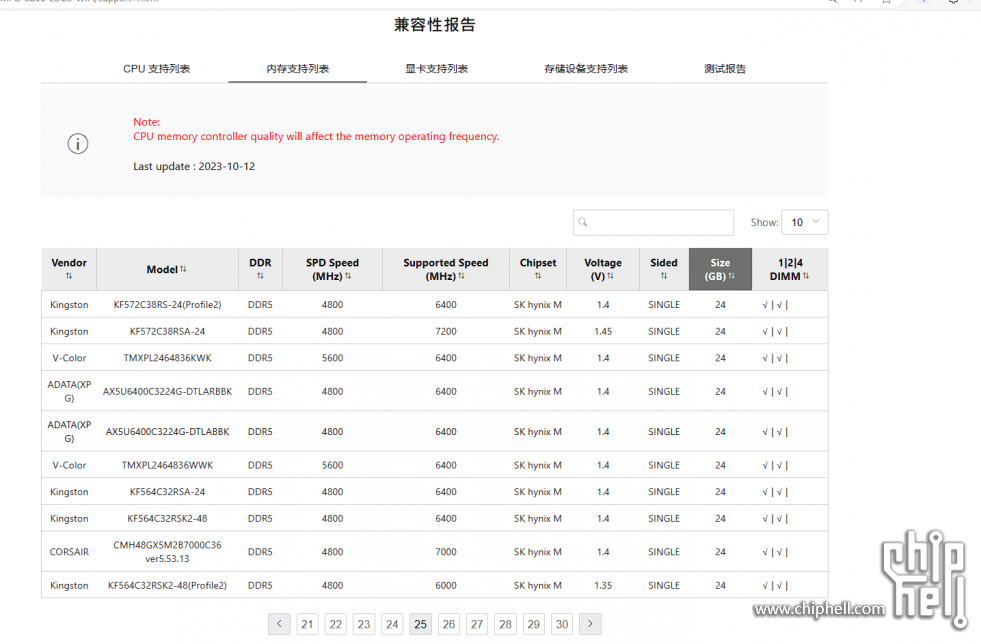
Task: Sort table by Model column arrows
Action: (183, 269)
